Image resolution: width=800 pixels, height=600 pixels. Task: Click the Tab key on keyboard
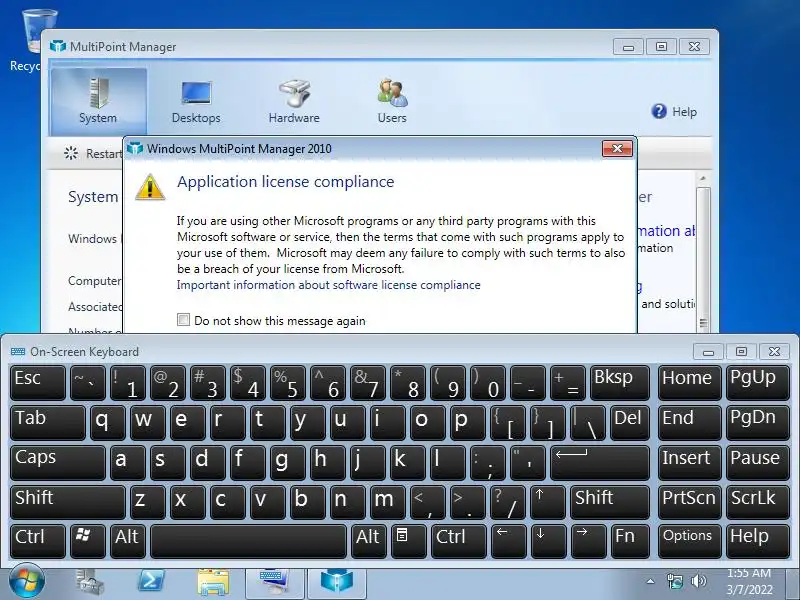click(47, 422)
